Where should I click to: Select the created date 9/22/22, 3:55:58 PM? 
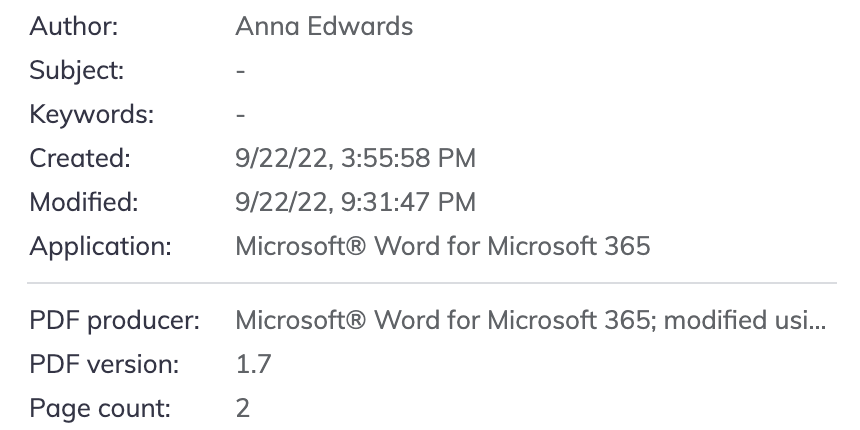click(355, 158)
